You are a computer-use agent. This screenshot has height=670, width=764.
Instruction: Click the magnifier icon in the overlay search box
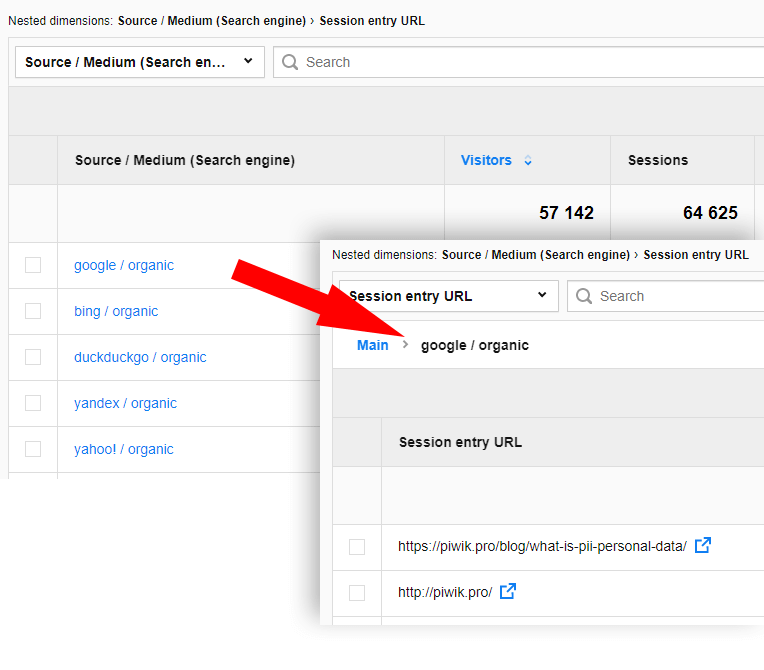pyautogui.click(x=584, y=296)
